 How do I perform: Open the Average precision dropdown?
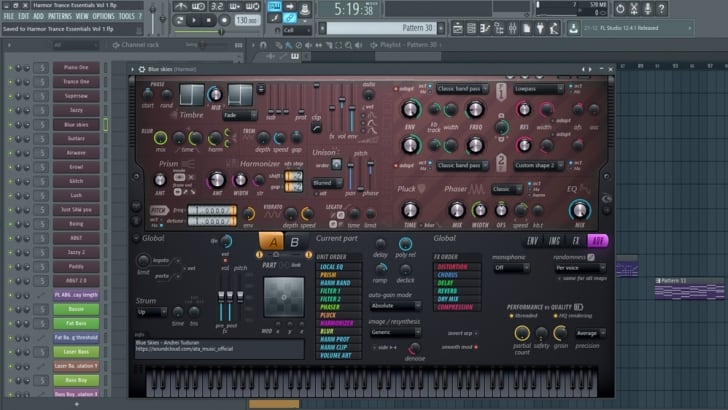click(x=591, y=333)
